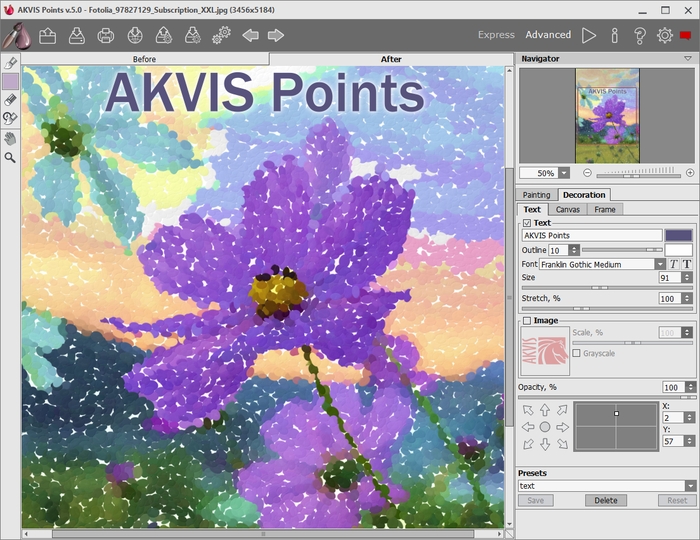
Task: Enable the Image checkbox
Action: (527, 321)
